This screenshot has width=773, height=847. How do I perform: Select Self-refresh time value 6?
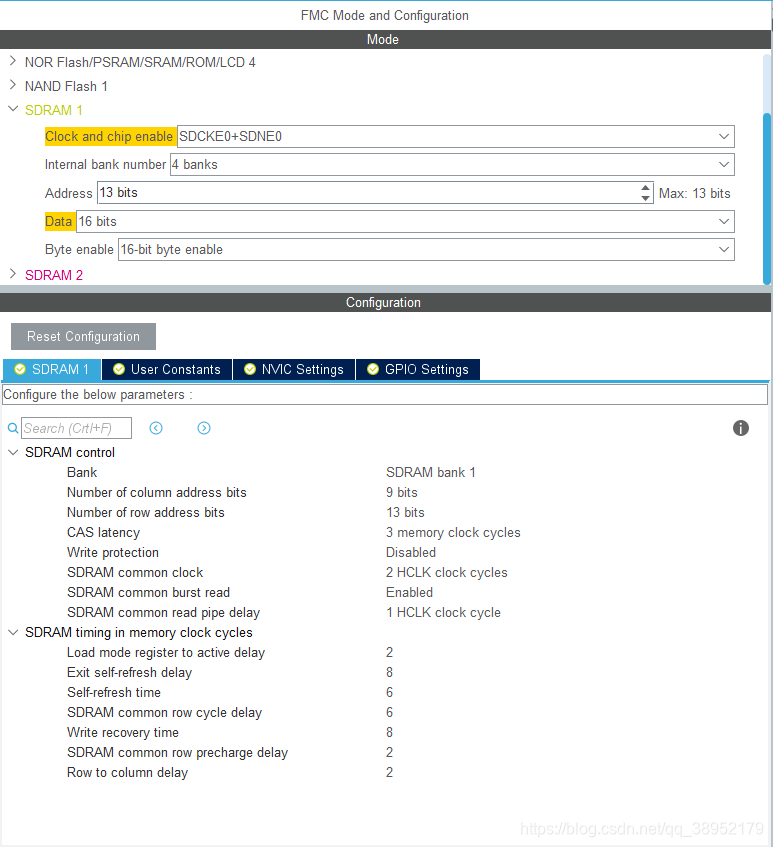389,692
